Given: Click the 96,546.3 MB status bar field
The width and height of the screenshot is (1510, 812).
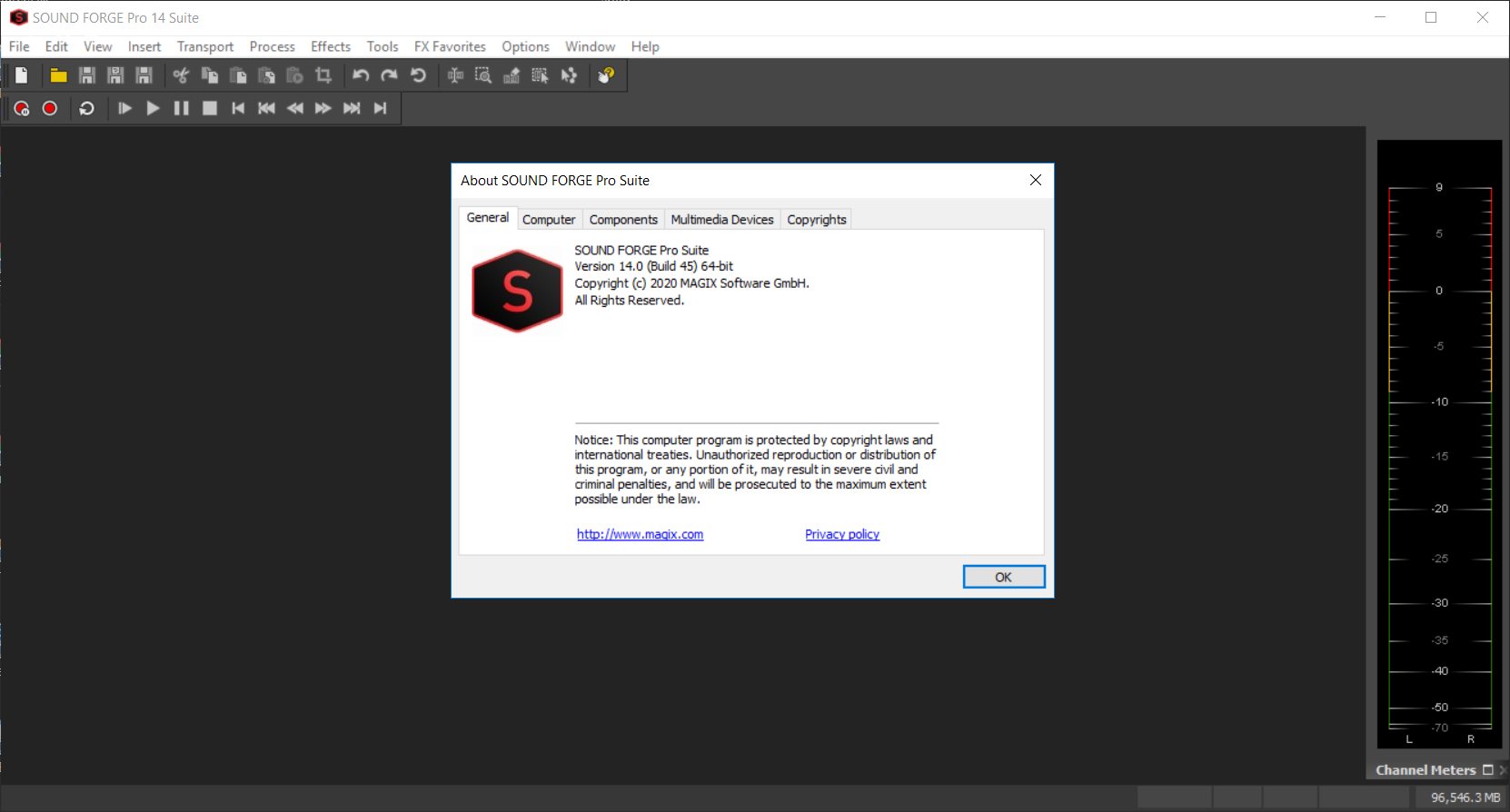Looking at the screenshot, I should [1463, 797].
